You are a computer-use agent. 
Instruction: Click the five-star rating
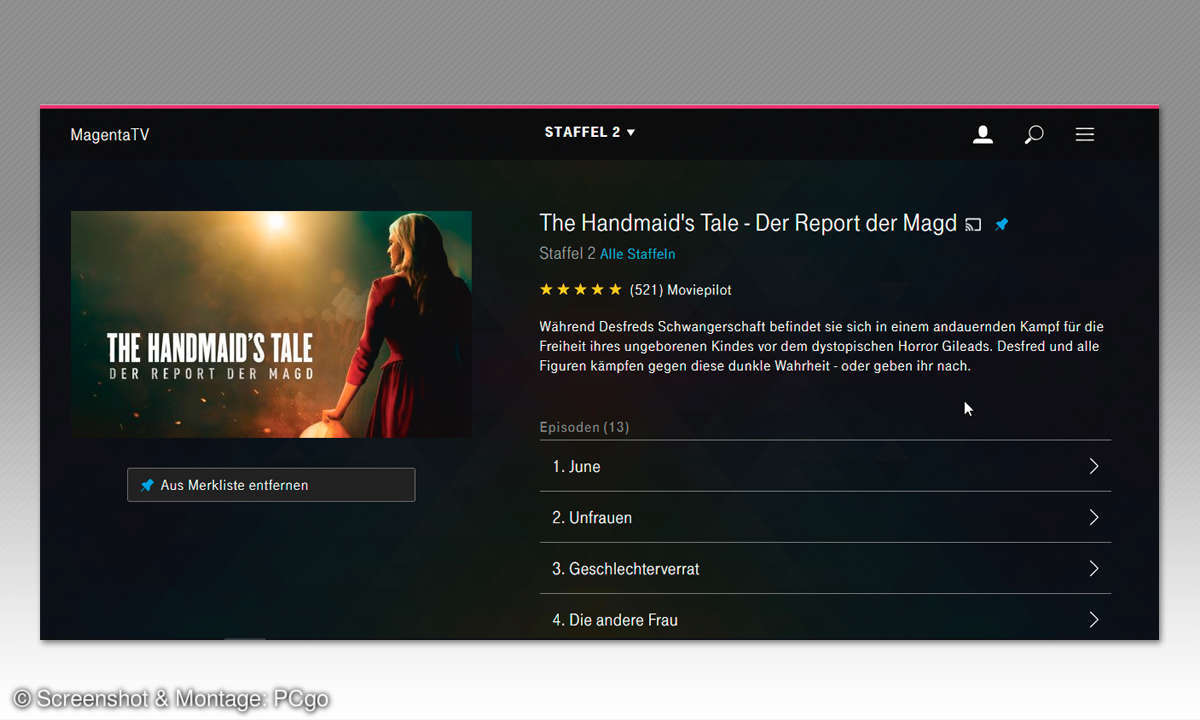(580, 290)
